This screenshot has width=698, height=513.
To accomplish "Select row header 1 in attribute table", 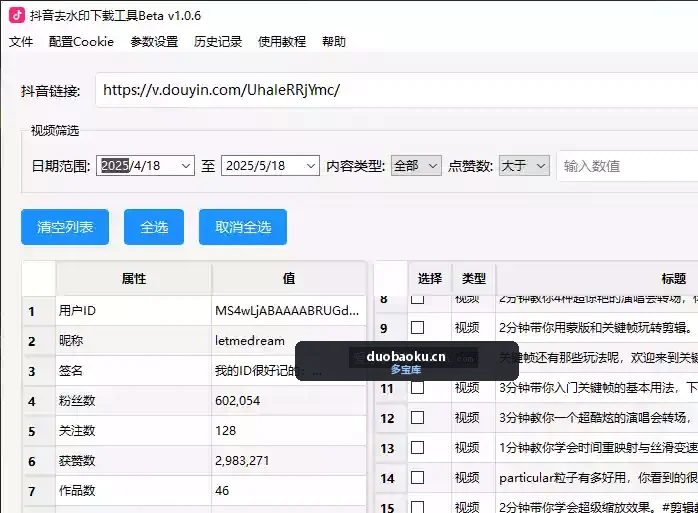I will point(39,311).
